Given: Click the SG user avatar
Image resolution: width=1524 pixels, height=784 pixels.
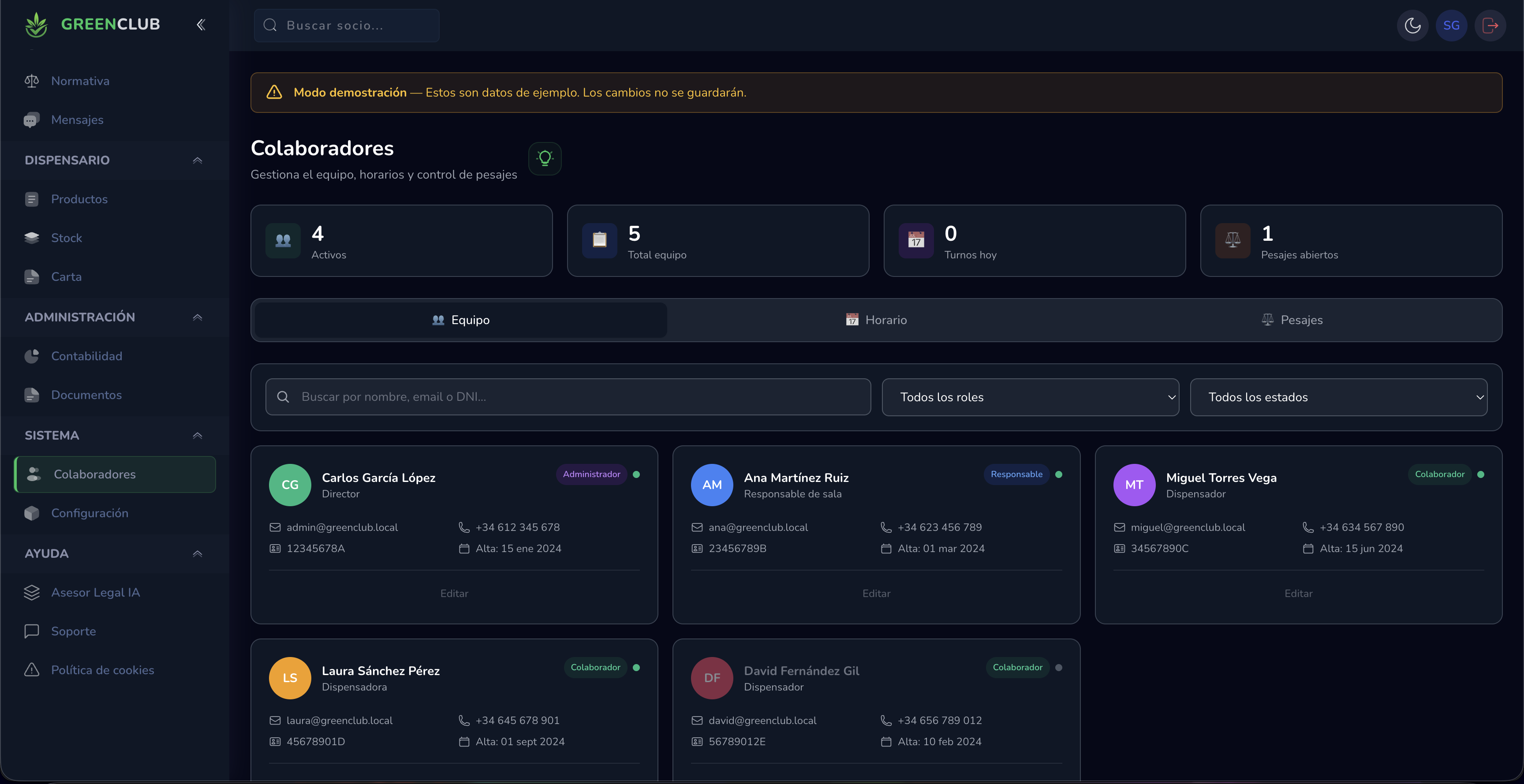Looking at the screenshot, I should point(1452,25).
